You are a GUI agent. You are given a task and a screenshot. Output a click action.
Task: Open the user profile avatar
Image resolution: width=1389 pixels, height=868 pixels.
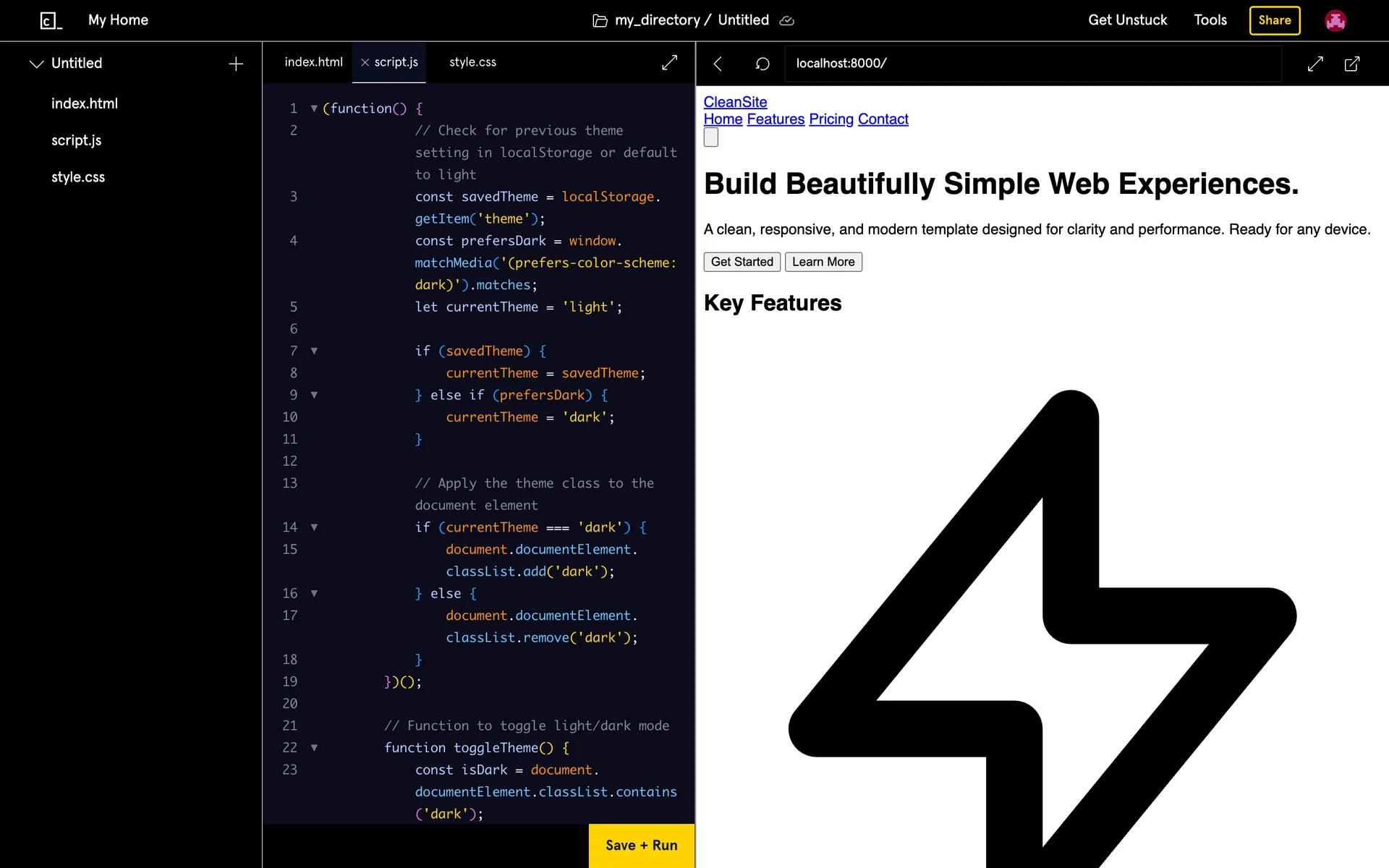tap(1335, 20)
